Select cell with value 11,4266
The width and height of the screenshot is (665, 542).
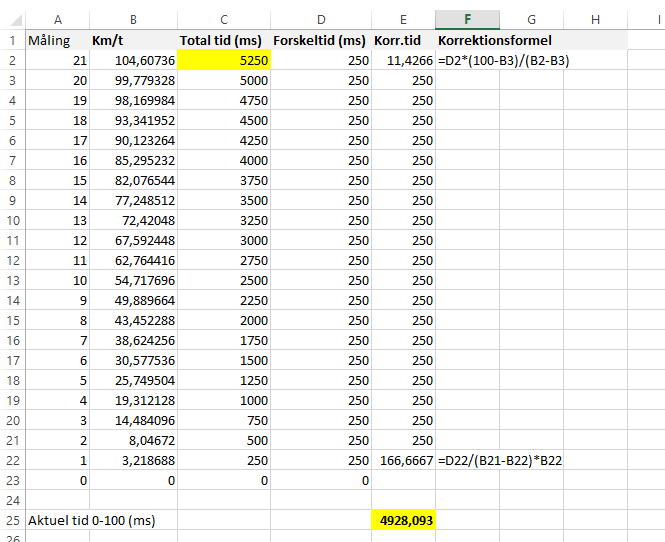pos(403,60)
